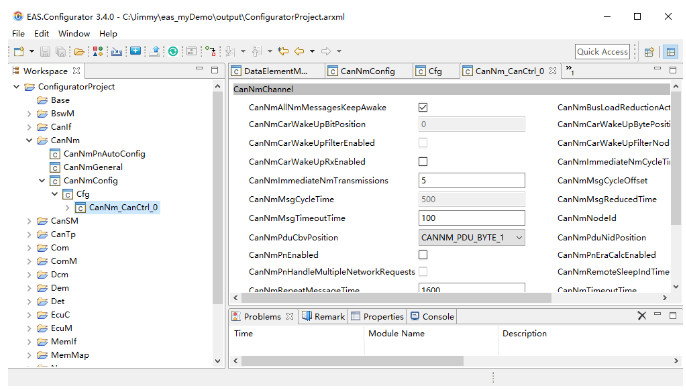Image resolution: width=686 pixels, height=390 pixels.
Task: Enable CanNmPnEnabled checkbox
Action: [x=423, y=255]
